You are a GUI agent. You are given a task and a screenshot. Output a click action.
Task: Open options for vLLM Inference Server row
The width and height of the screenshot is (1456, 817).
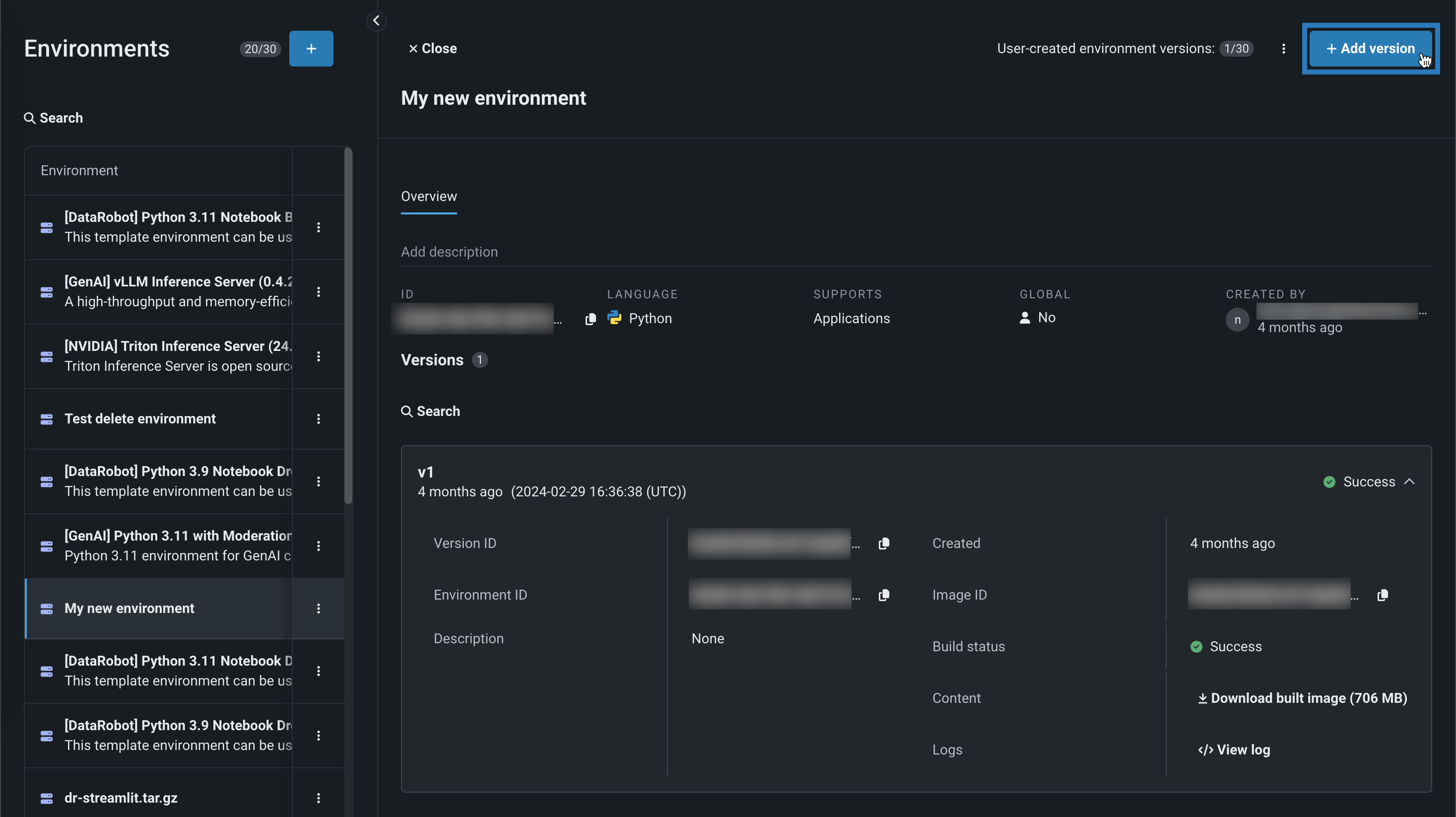tap(318, 292)
